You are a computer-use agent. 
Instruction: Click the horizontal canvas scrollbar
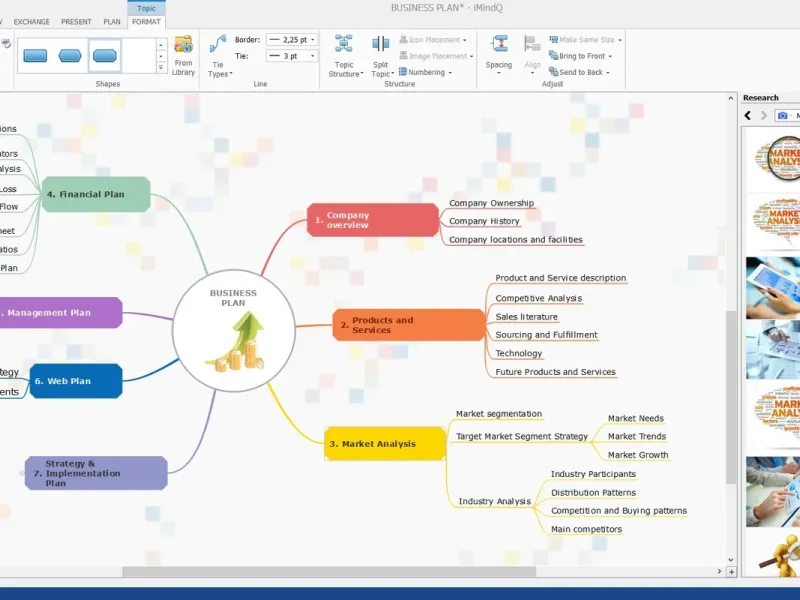[329, 572]
